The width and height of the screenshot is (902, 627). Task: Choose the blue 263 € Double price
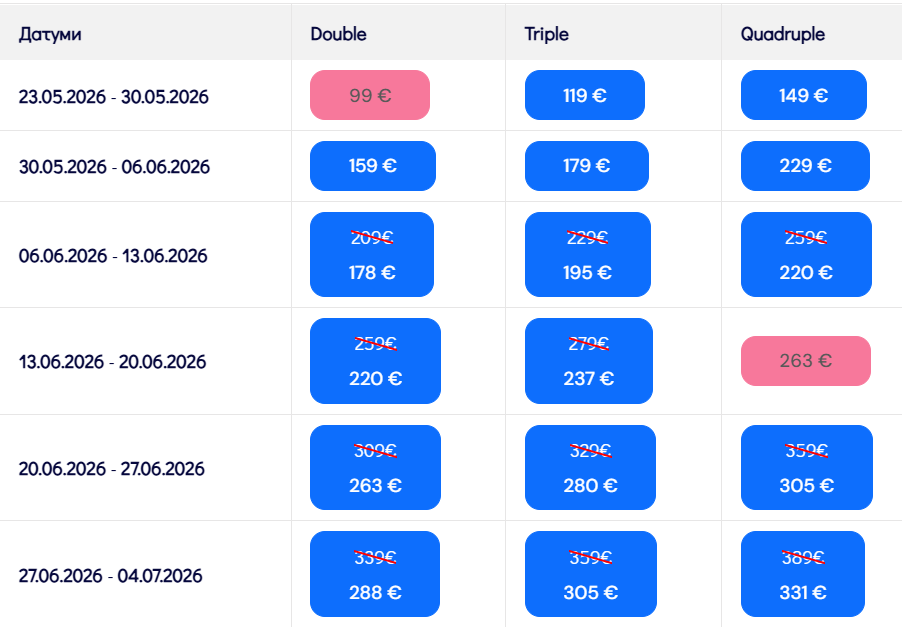[375, 468]
